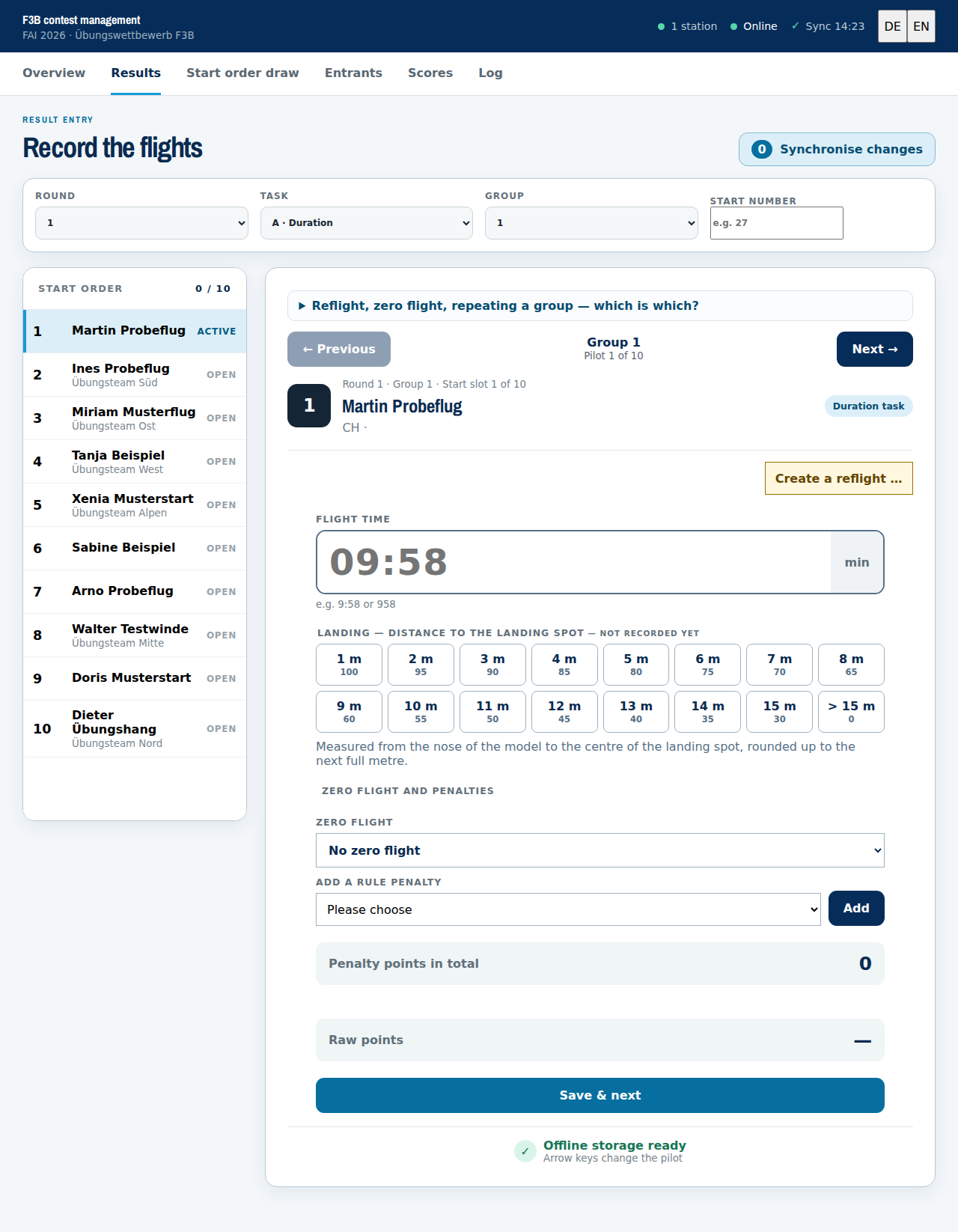Select Doris Musterstart in start order
958x1232 pixels.
[135, 678]
